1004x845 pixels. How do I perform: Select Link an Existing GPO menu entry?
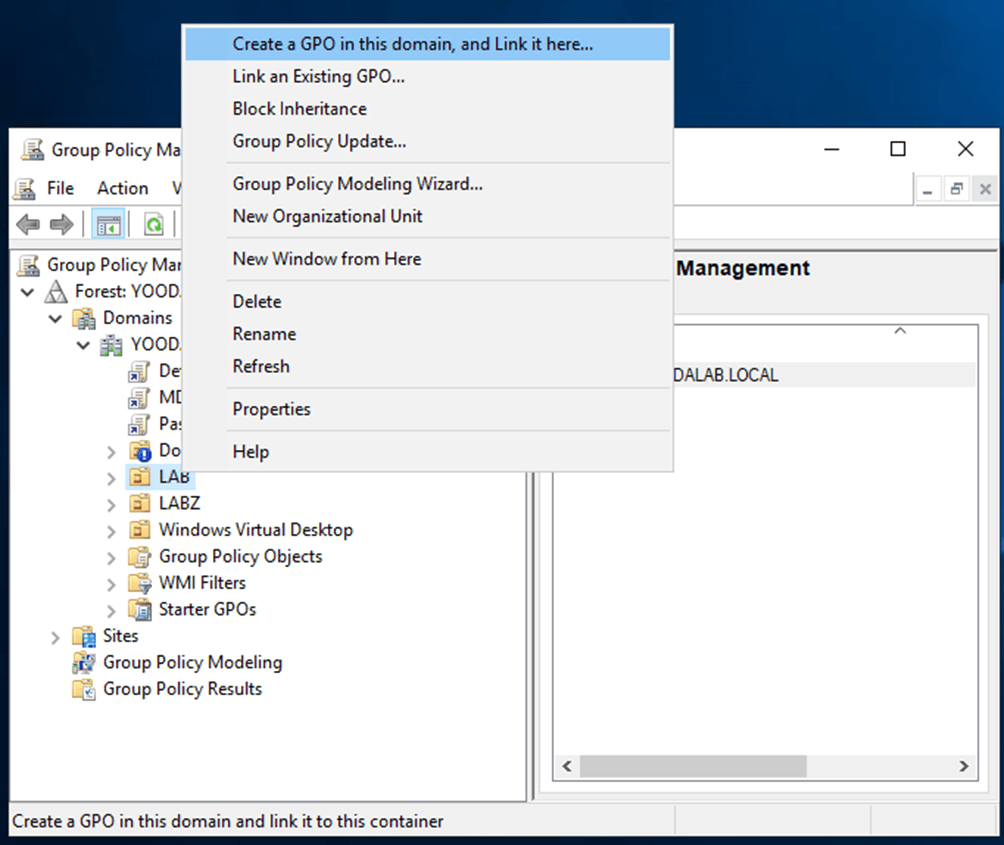[427, 77]
